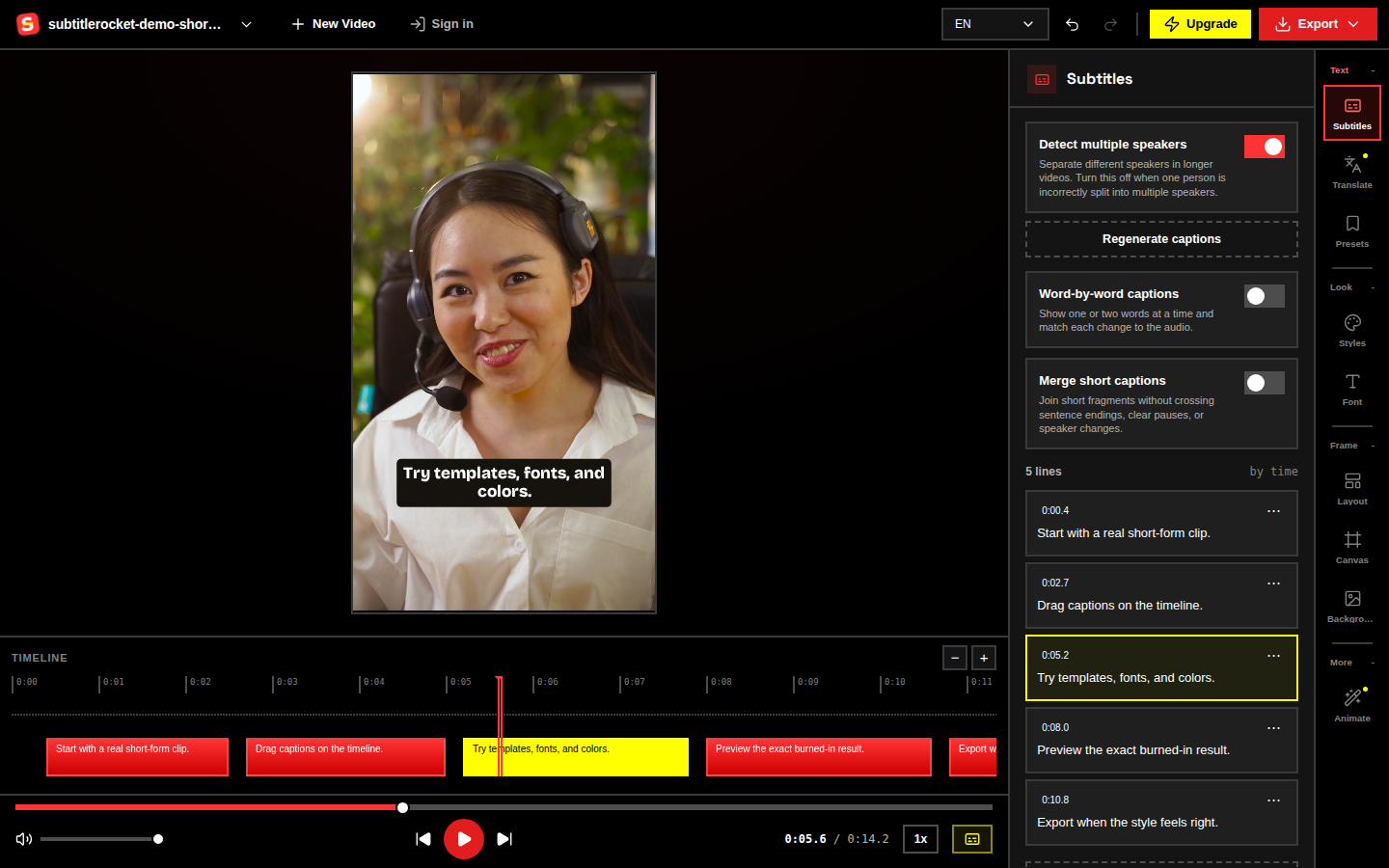
Task: Collapse the More sidebar section
Action: pos(1352,663)
